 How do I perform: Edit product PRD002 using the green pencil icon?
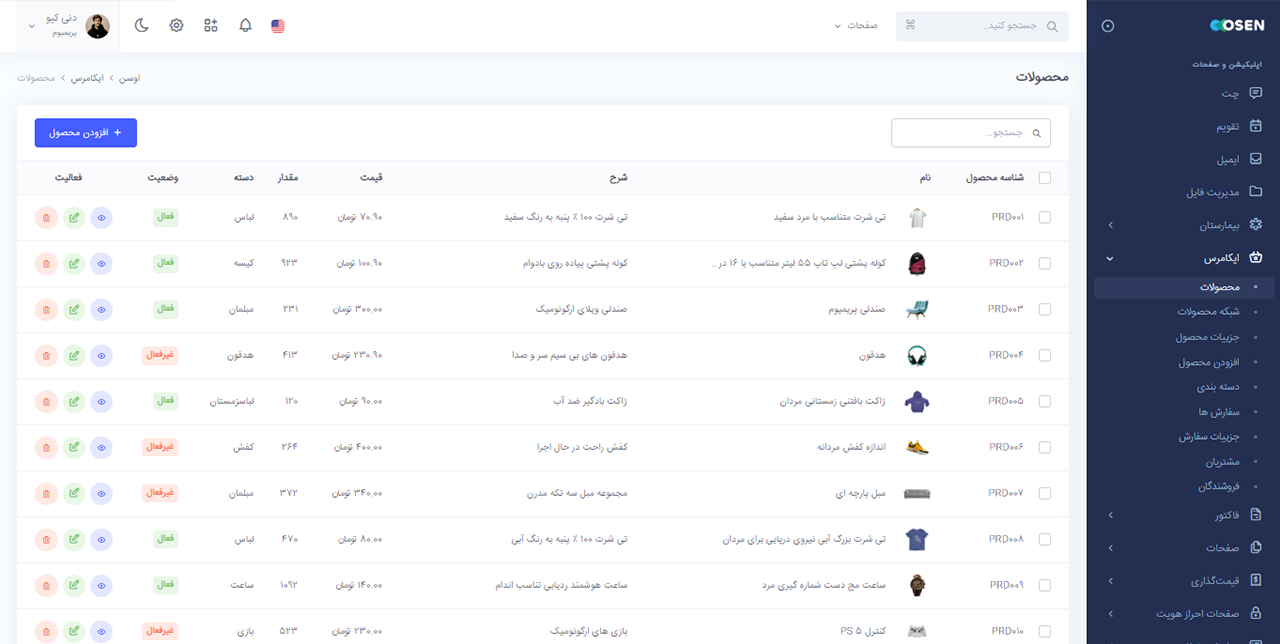[73, 263]
